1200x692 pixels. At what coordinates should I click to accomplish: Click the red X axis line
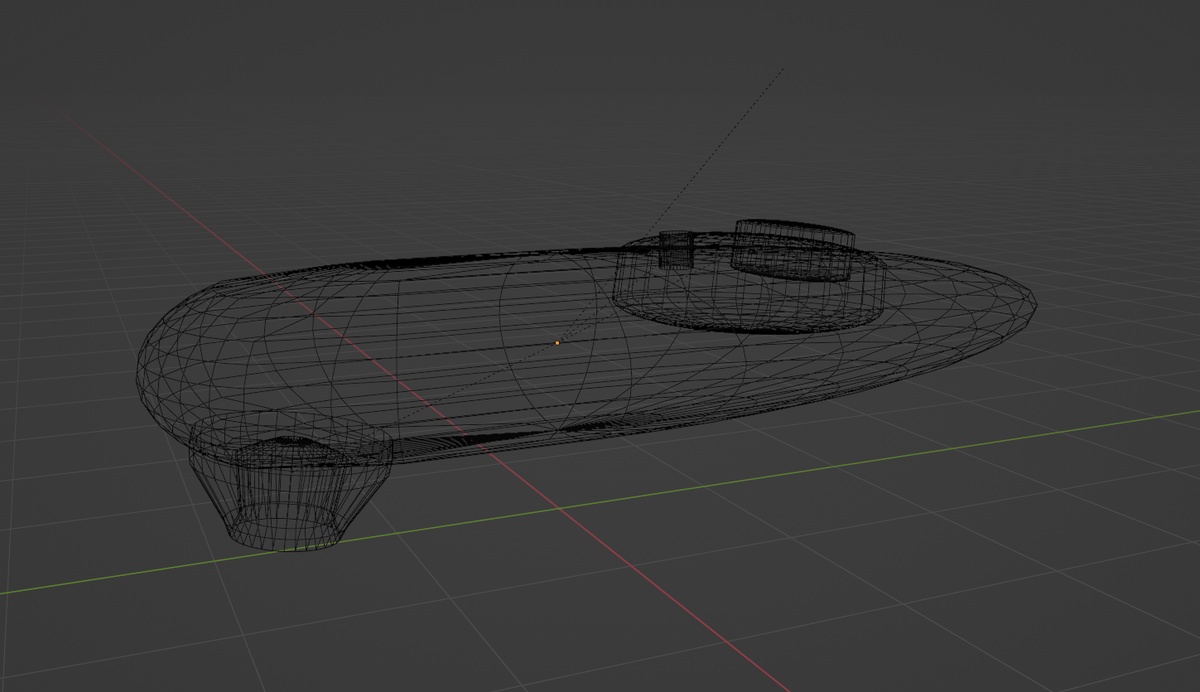coord(660,590)
